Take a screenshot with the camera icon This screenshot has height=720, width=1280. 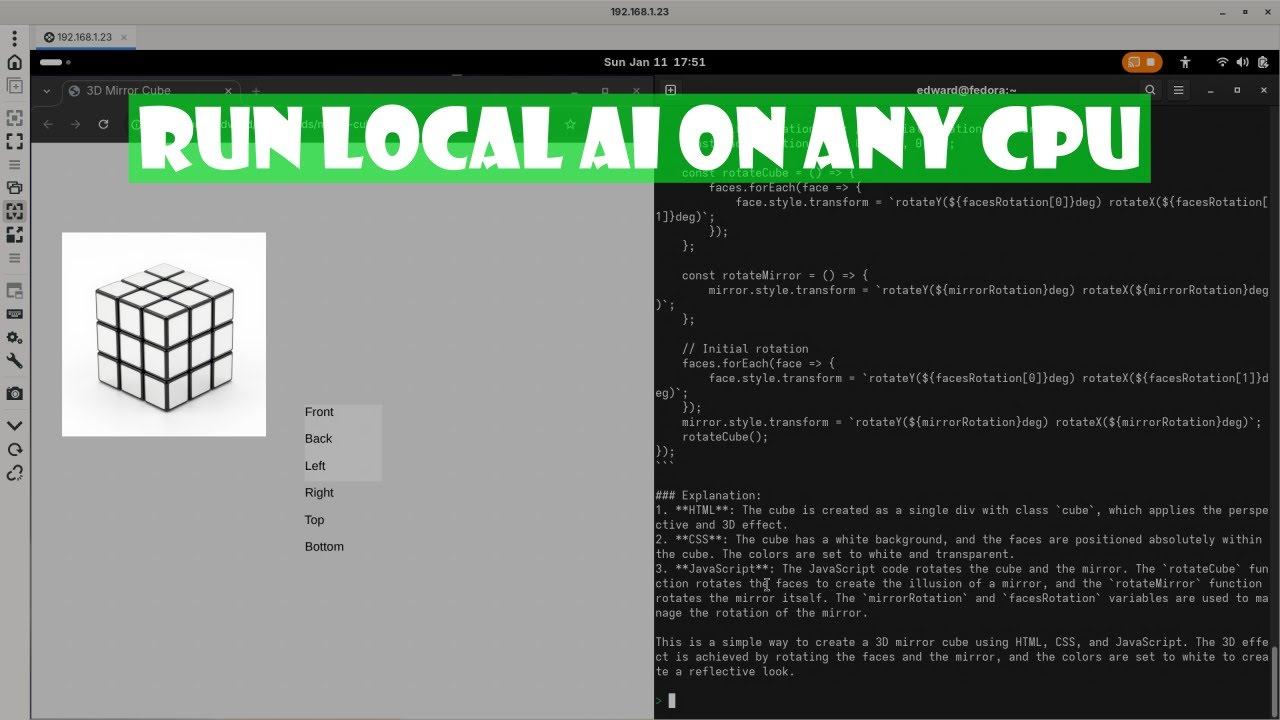(x=15, y=394)
